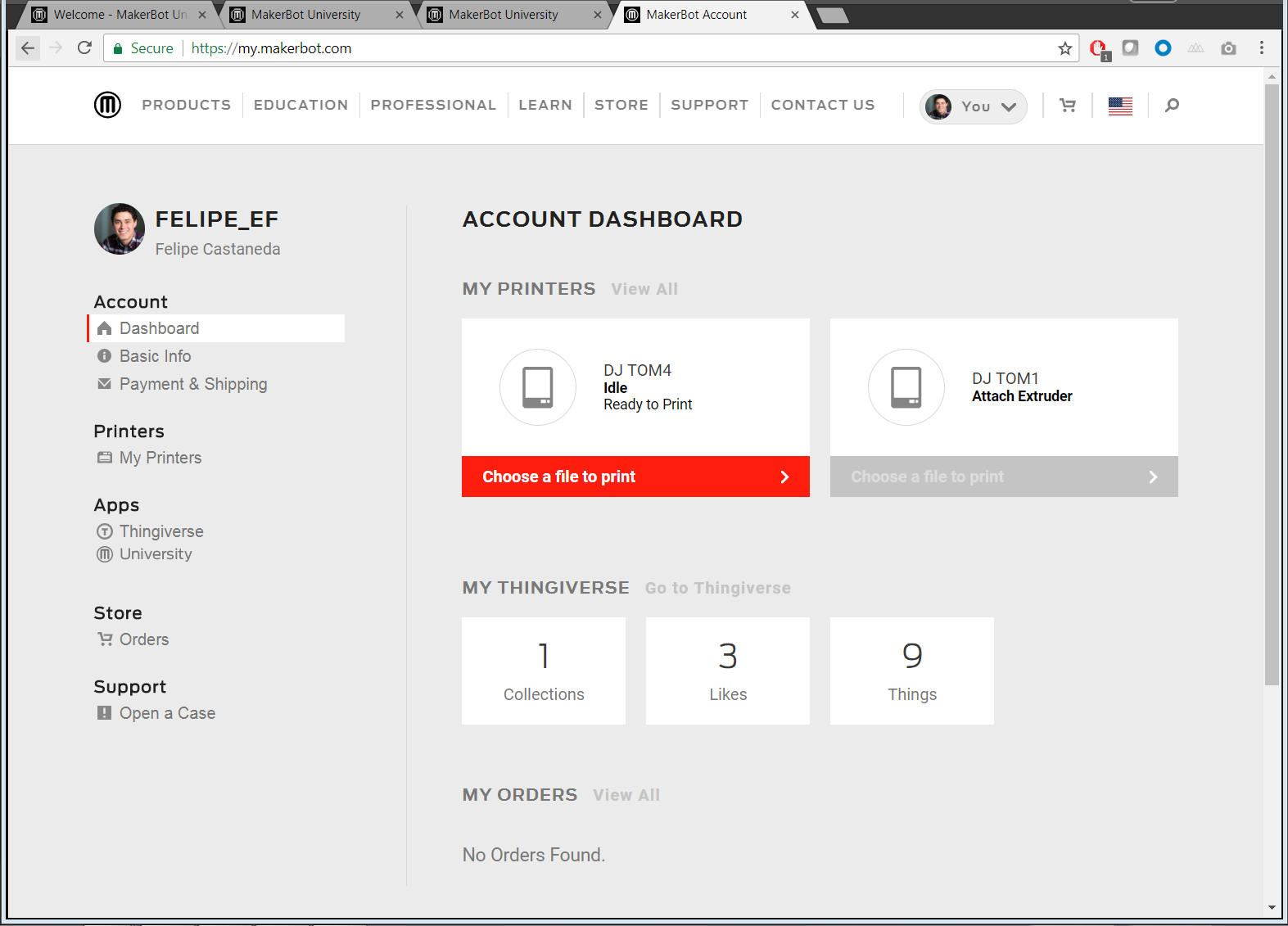1288x926 pixels.
Task: Open the 1 Collections tile
Action: [x=544, y=671]
